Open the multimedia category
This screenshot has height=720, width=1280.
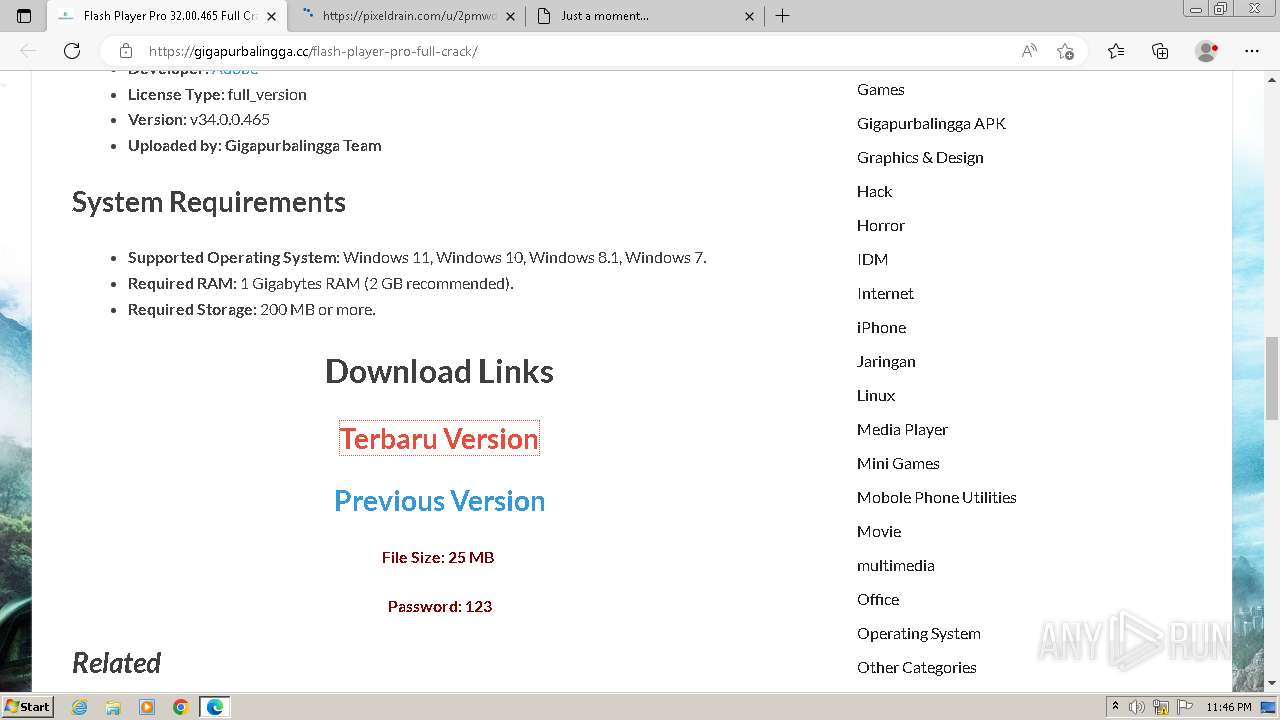point(895,565)
